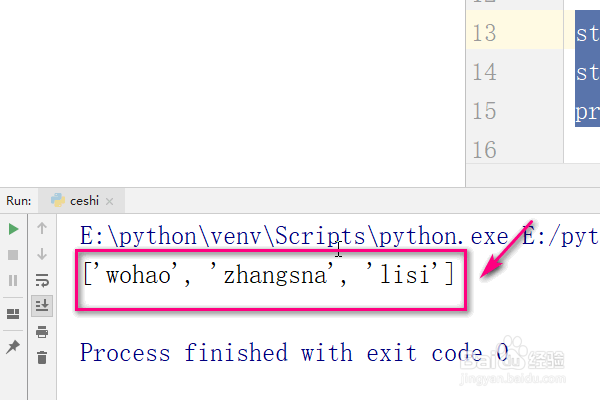This screenshot has width=600, height=400.
Task: Restore the run panel layout
Action: click(x=13, y=314)
